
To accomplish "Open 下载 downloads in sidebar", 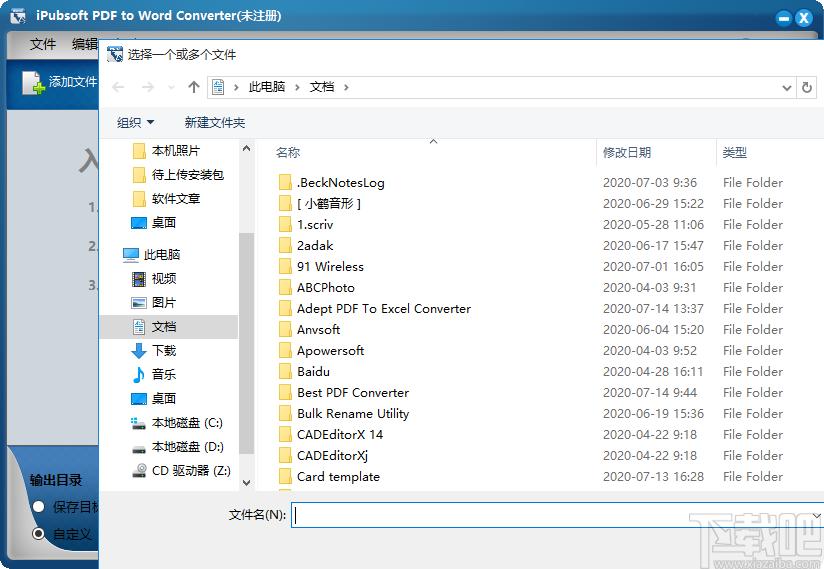I will 153,350.
